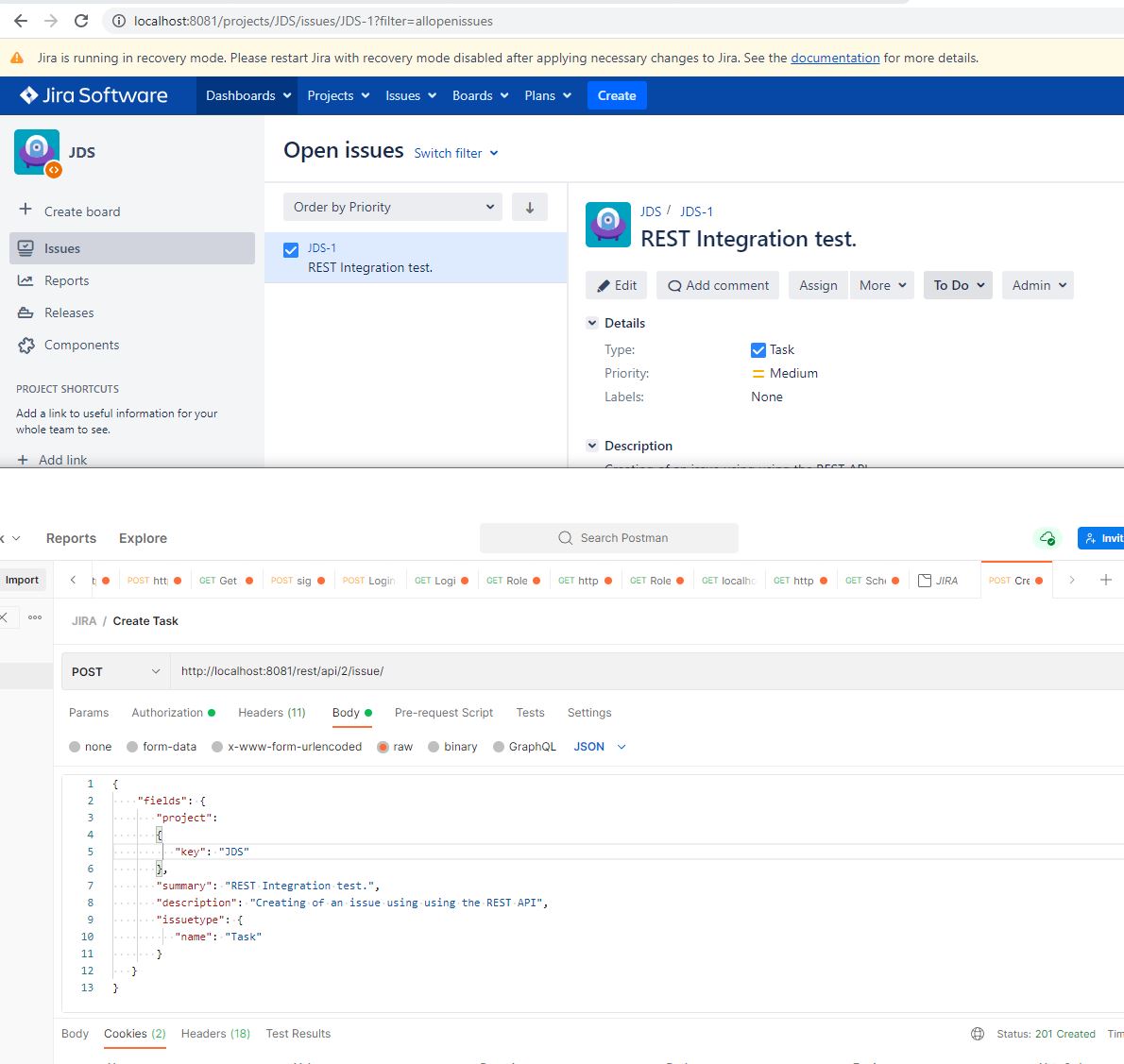
Task: Click the blue Create button in Jira
Action: pos(617,95)
